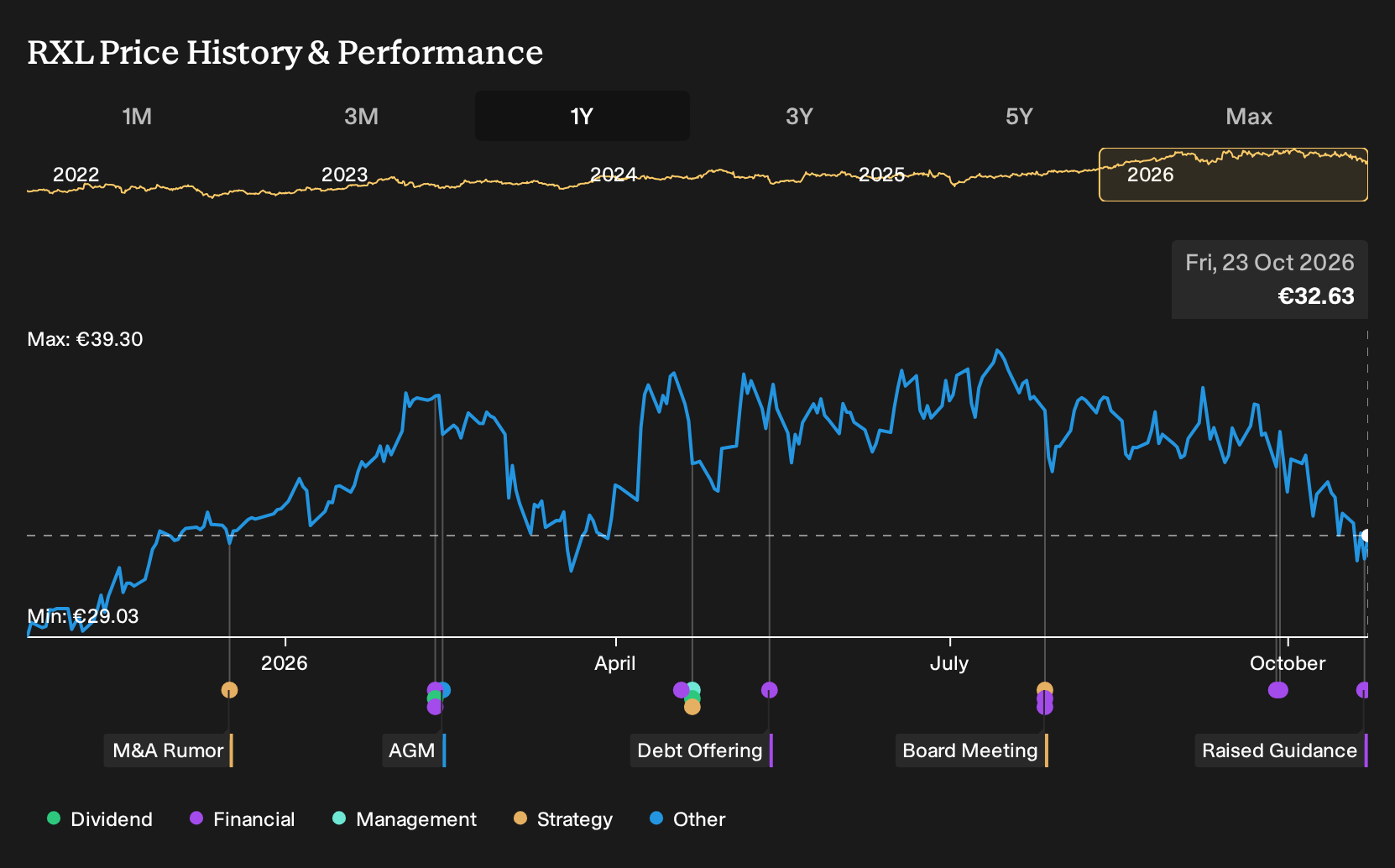The width and height of the screenshot is (1395, 868).
Task: Click the July axis label
Action: tap(949, 663)
